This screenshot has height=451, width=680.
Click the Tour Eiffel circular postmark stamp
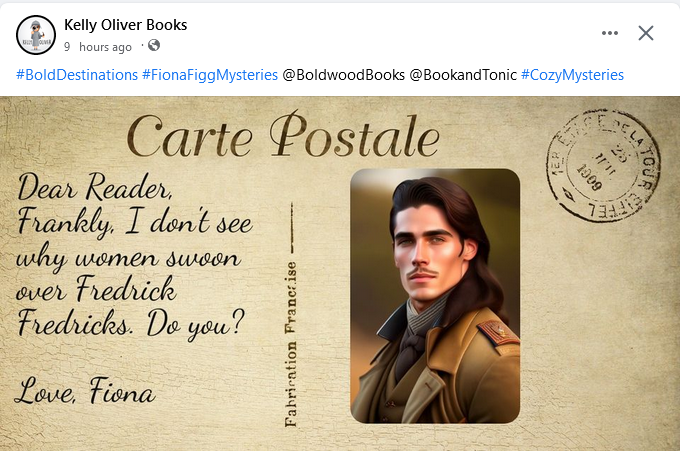coord(603,165)
